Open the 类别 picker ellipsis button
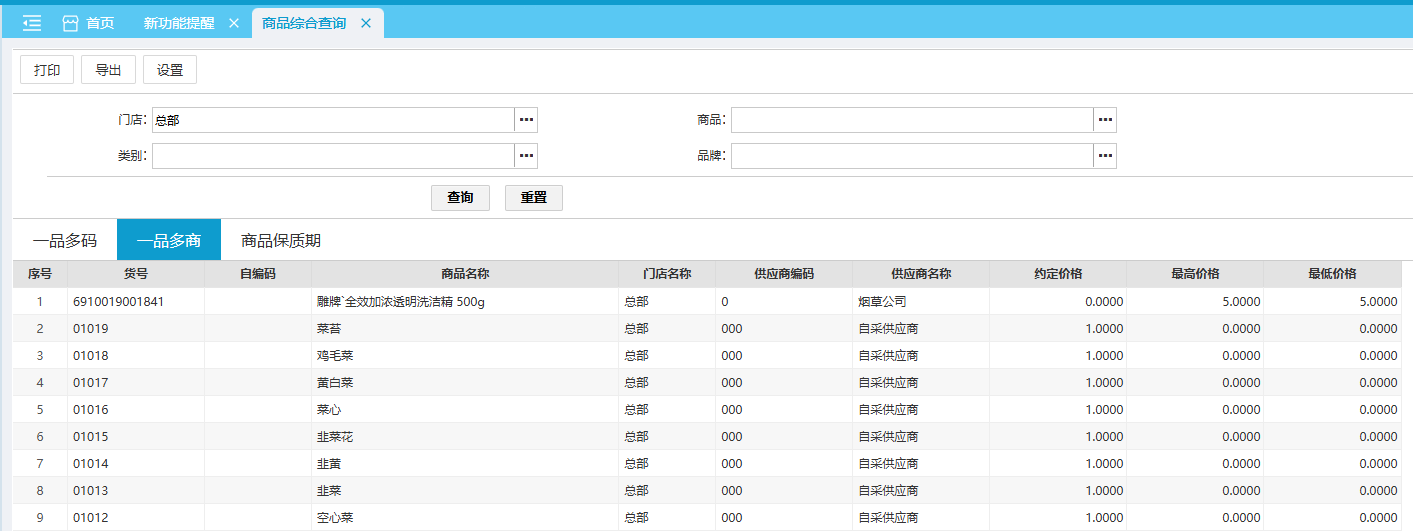This screenshot has height=531, width=1413. pyautogui.click(x=526, y=156)
